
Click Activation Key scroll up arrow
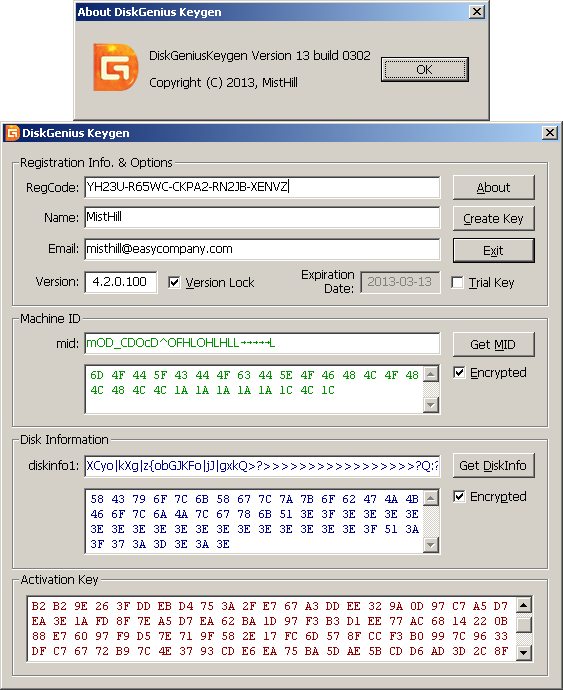[x=524, y=606]
